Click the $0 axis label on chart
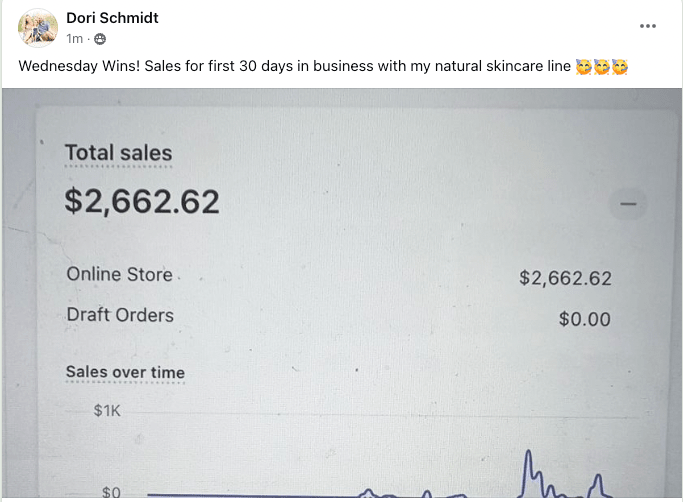This screenshot has height=502, width=683. (111, 492)
